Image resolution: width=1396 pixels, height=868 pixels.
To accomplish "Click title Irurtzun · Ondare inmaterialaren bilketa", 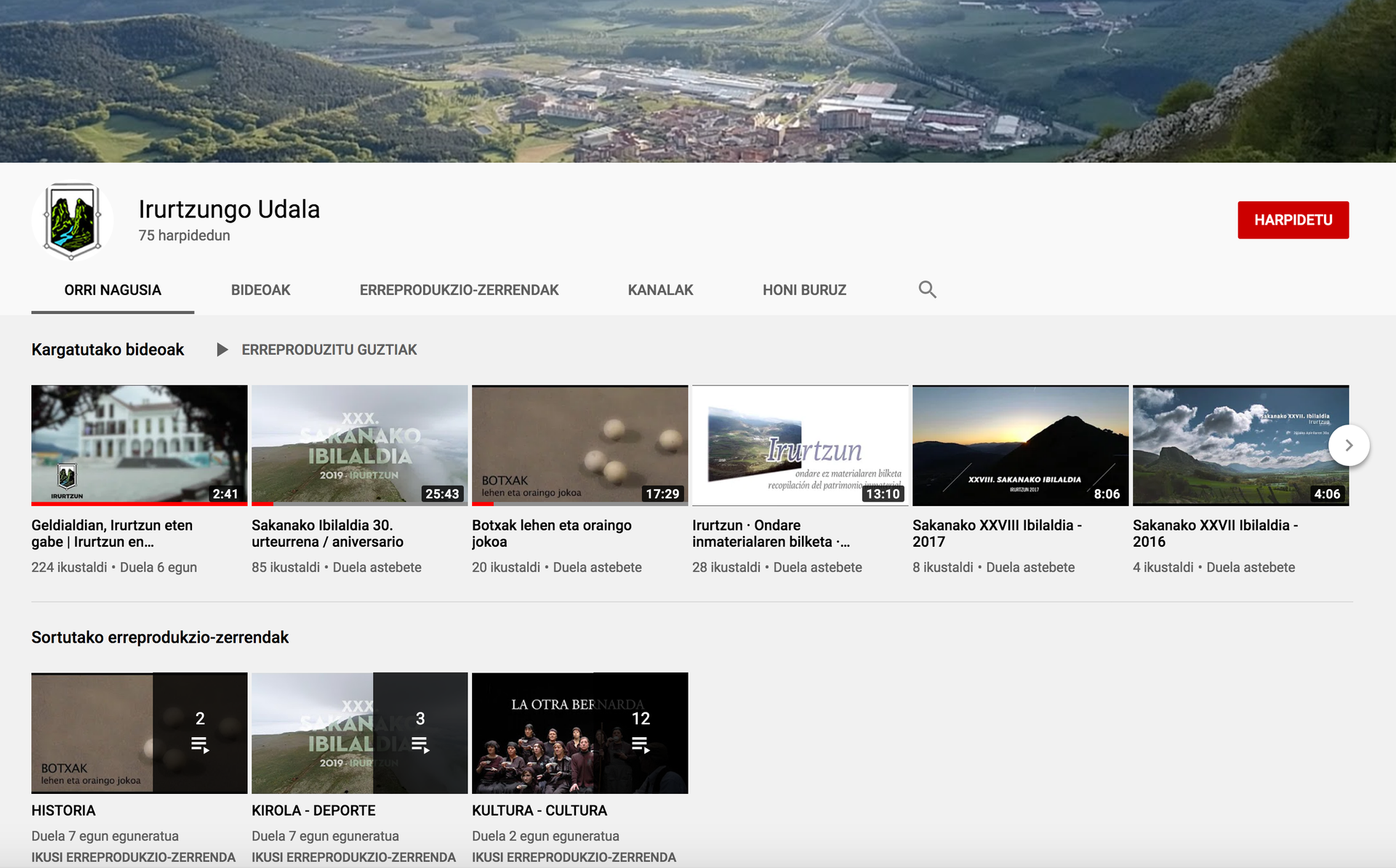I will pos(771,534).
